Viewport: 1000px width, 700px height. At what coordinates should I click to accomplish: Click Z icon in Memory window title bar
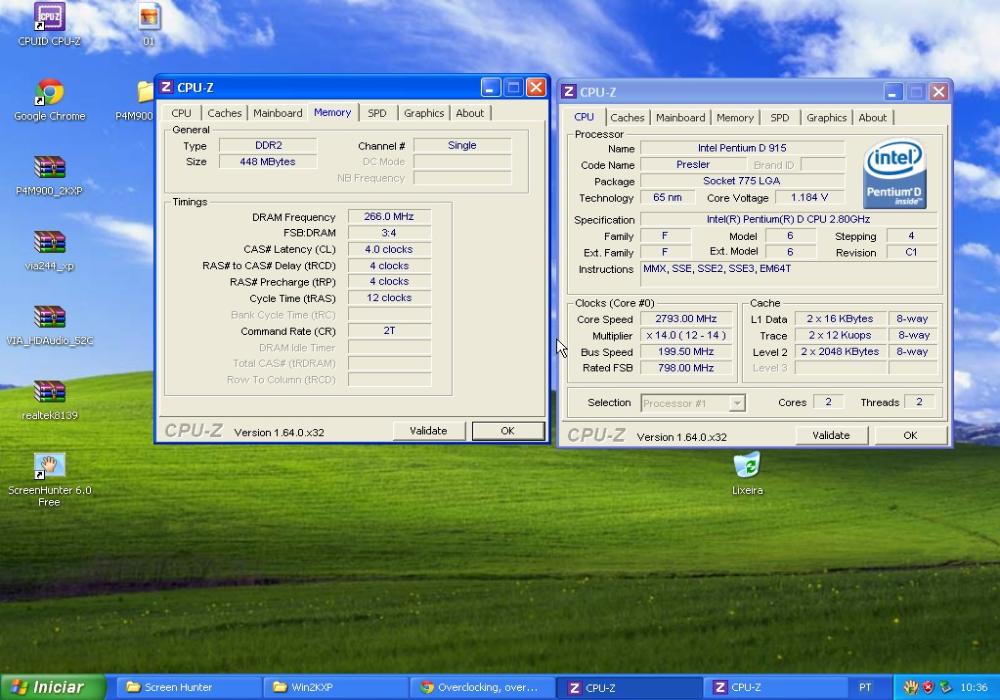click(166, 87)
